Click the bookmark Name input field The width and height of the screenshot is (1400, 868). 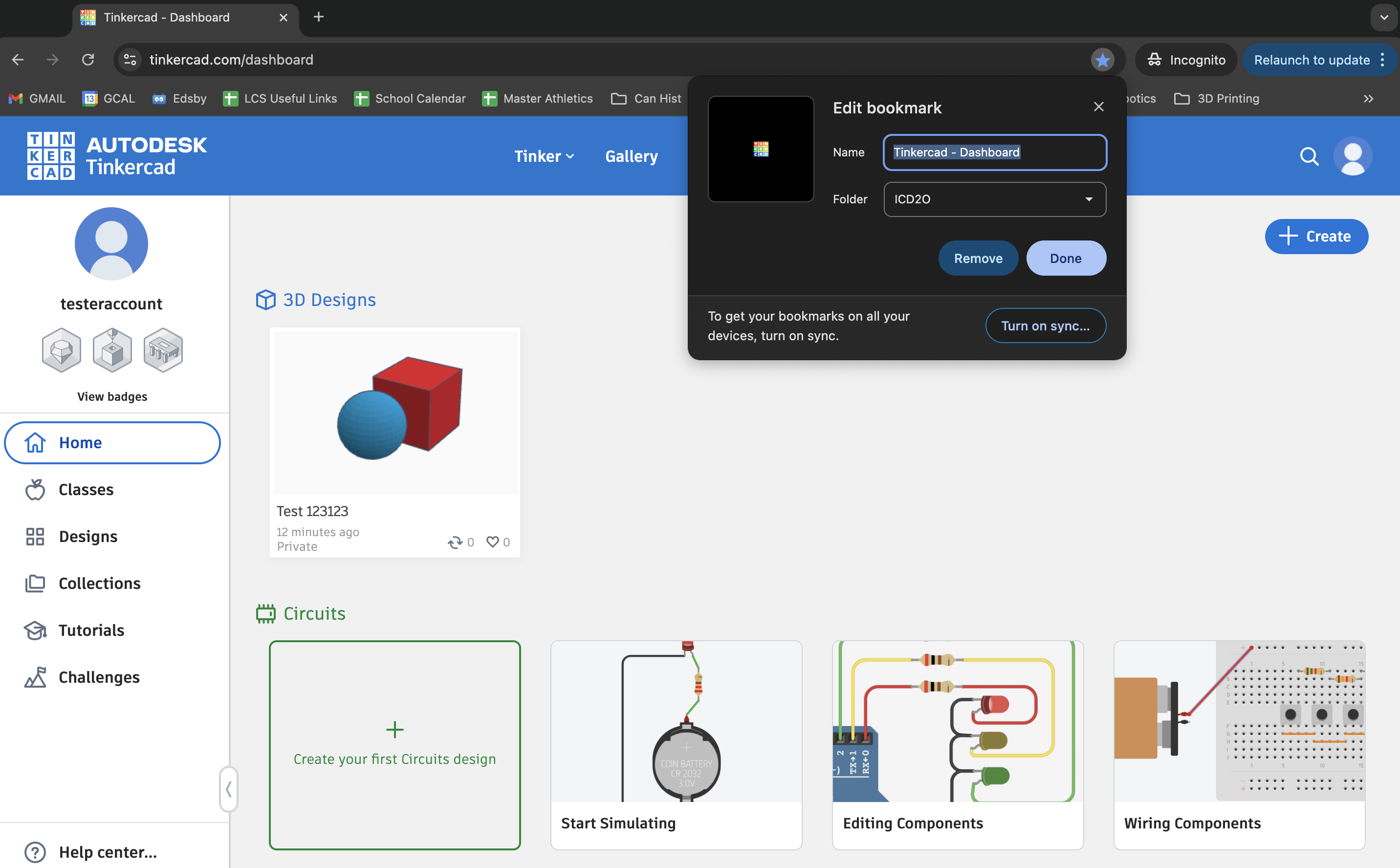point(994,152)
